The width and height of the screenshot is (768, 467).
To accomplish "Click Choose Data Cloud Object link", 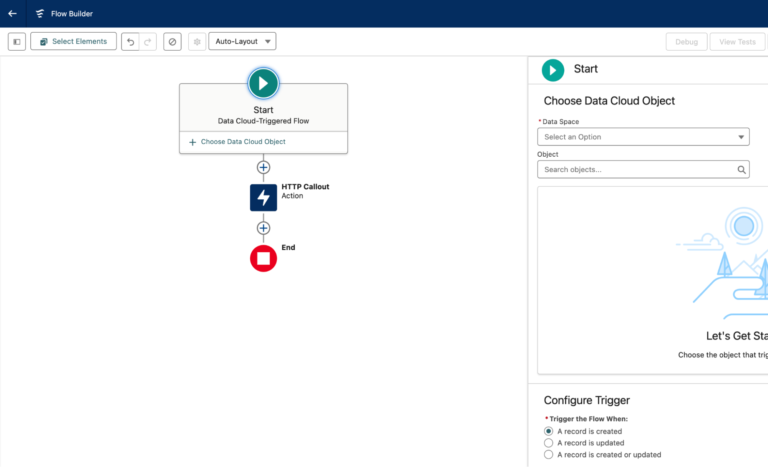I will [243, 142].
